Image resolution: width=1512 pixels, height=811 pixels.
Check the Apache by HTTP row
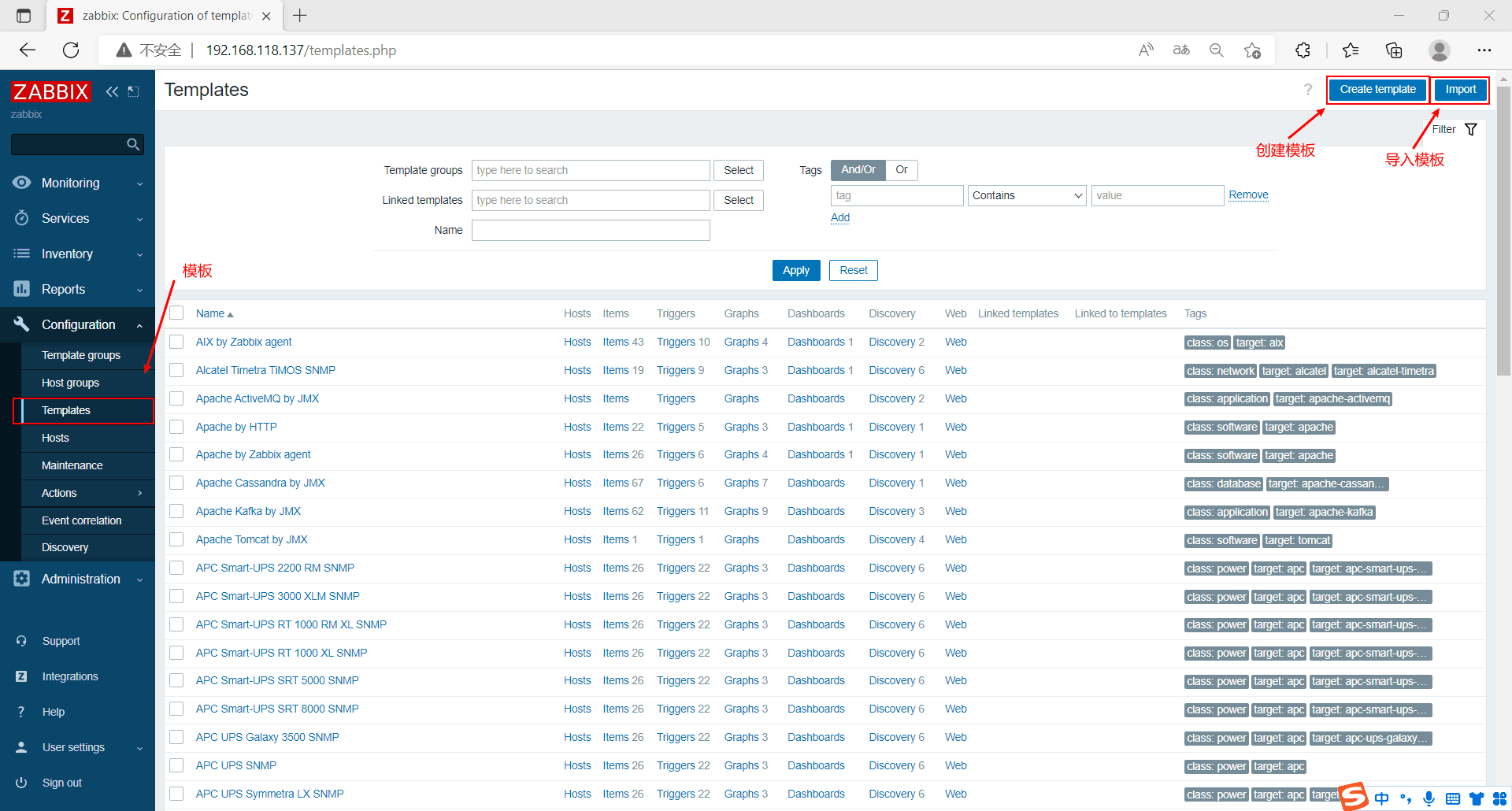pyautogui.click(x=177, y=427)
